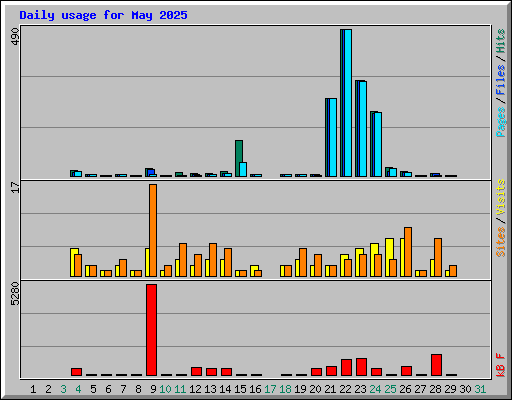512x400 pixels.
Task: Select the orange sites bar on day 28
Action: 438,257
